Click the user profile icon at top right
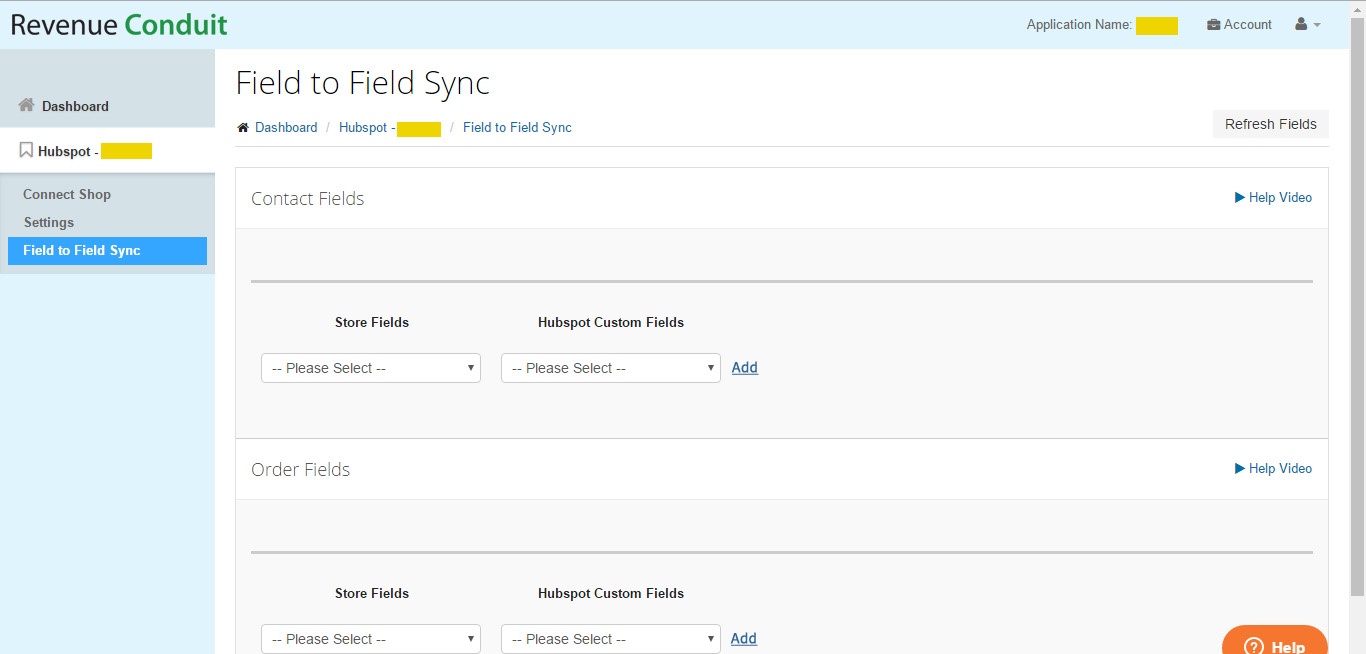Viewport: 1366px width, 654px height. [x=1300, y=24]
